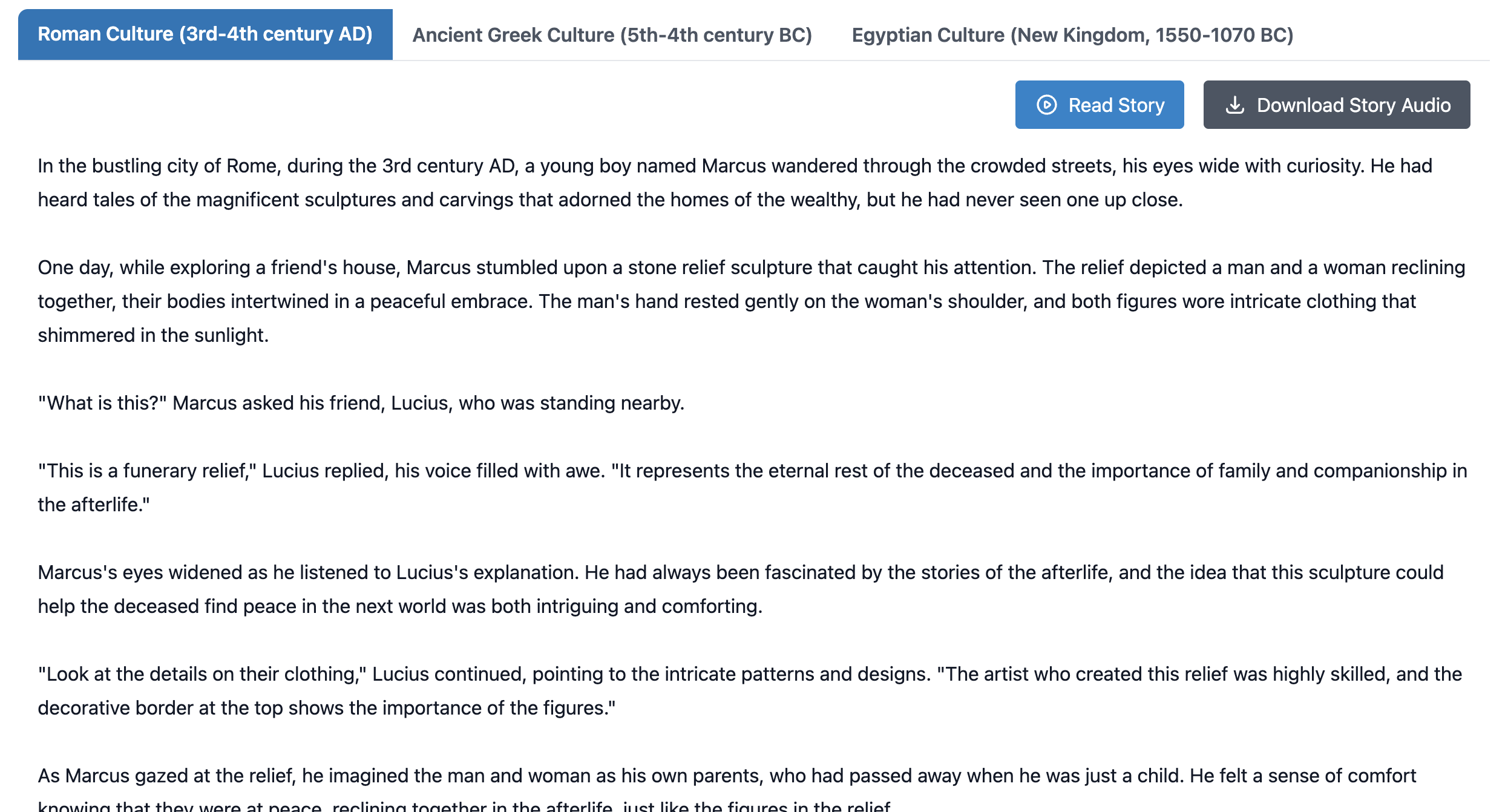The height and width of the screenshot is (812, 1508).
Task: Open the Roman Culture (3rd-4th century AD) tab
Action: pos(205,34)
